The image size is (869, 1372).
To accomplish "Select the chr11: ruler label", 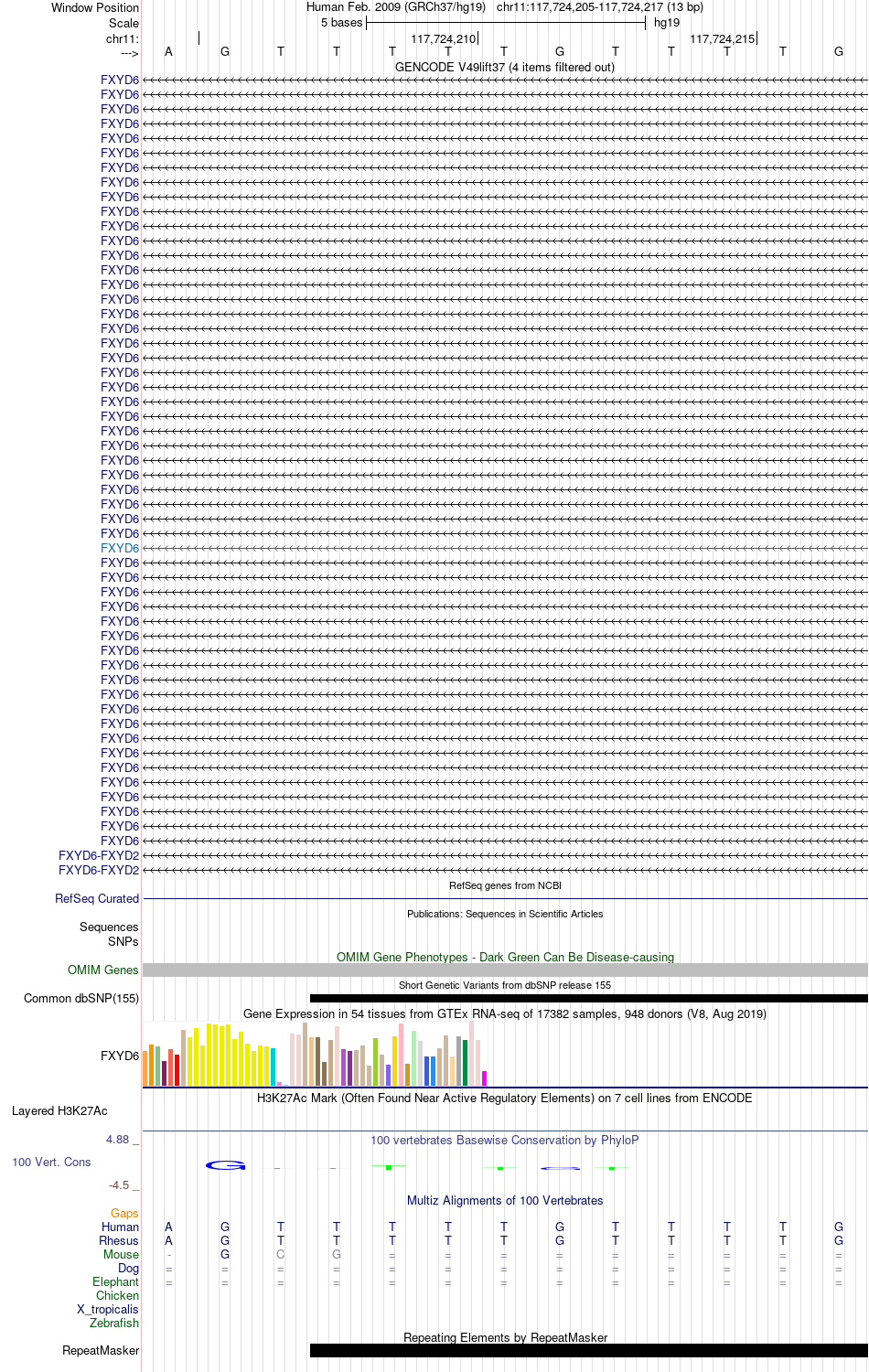I will [123, 38].
